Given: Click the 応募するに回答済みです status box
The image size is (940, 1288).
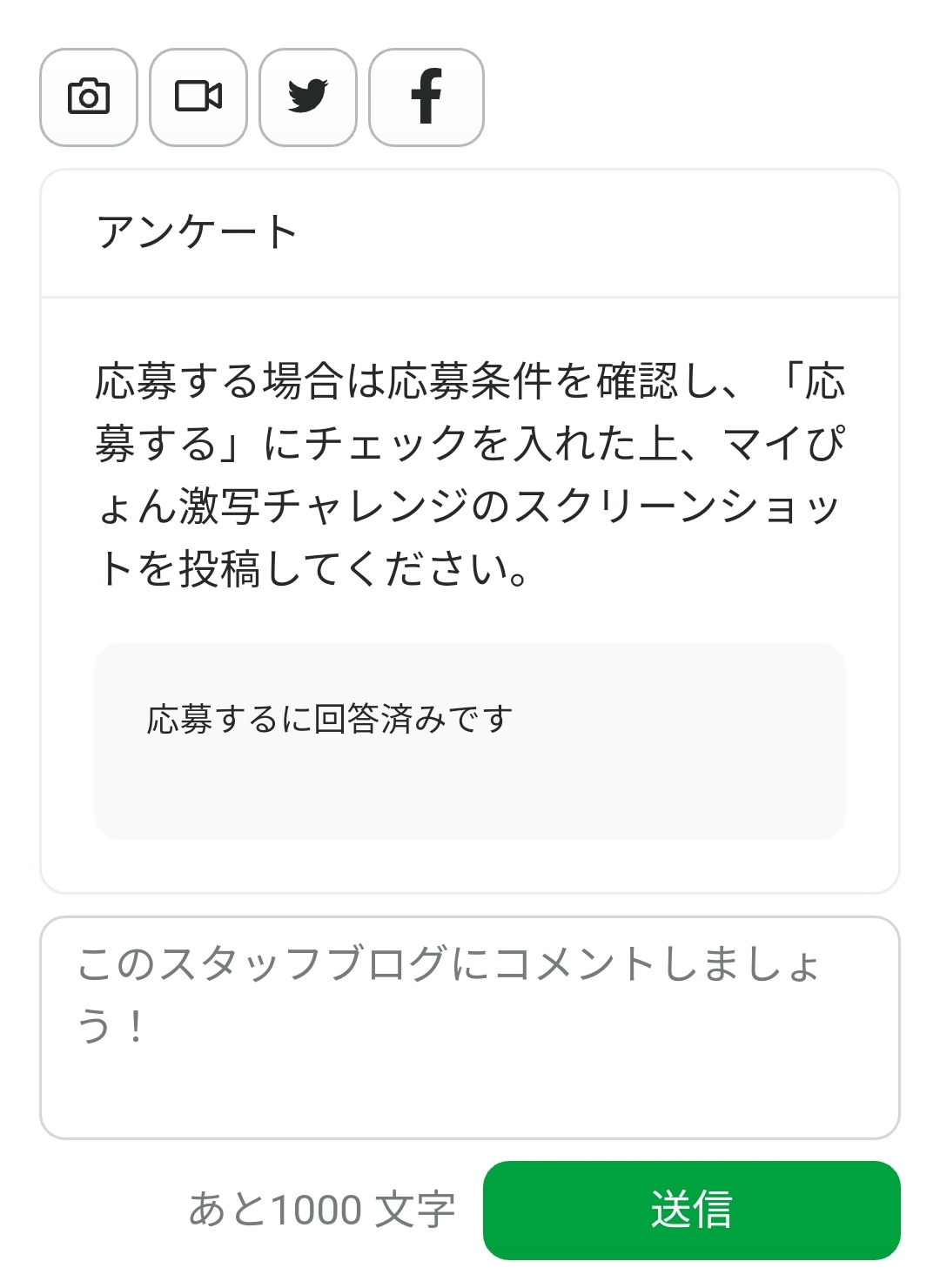Looking at the screenshot, I should point(470,741).
